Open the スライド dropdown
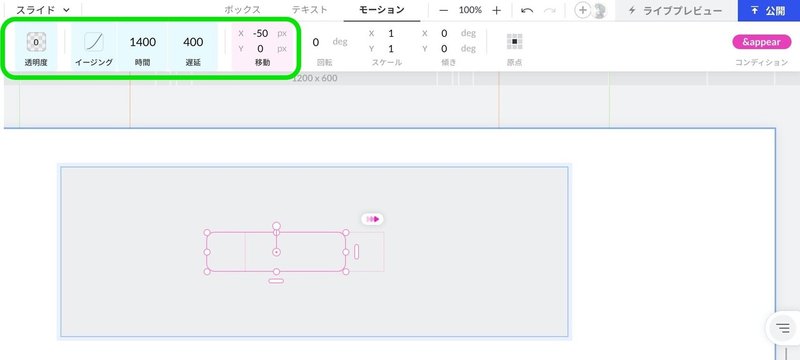Viewport: 800px width, 360px height. point(43,10)
